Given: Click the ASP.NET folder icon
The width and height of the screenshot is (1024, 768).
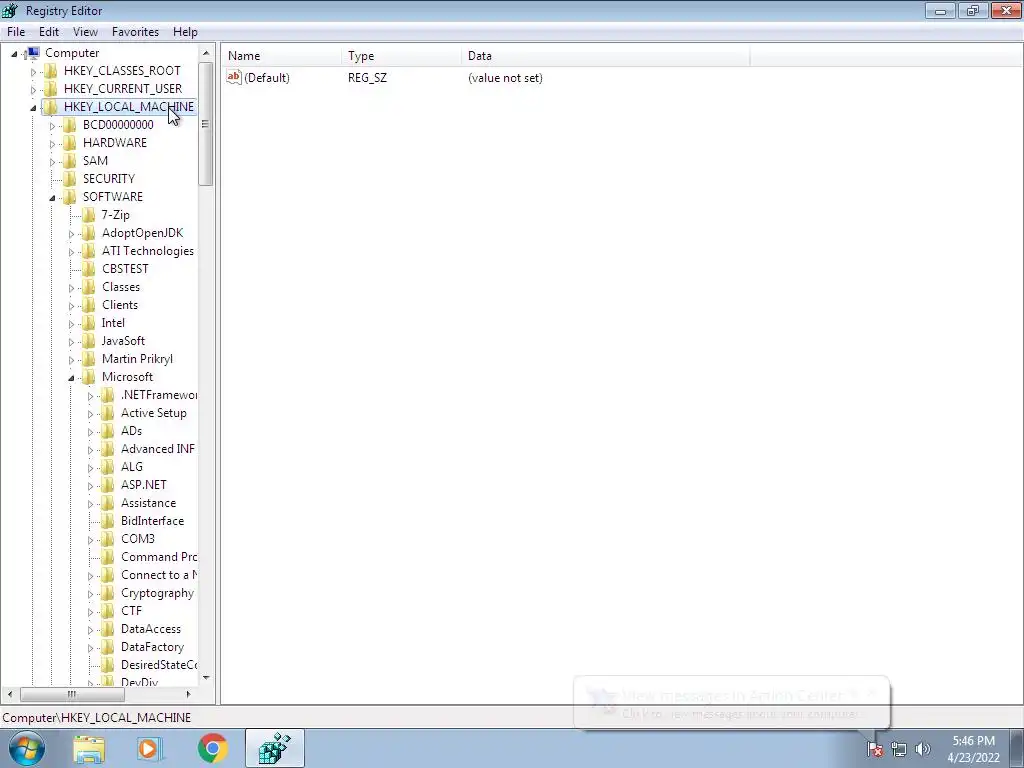Looking at the screenshot, I should (108, 485).
